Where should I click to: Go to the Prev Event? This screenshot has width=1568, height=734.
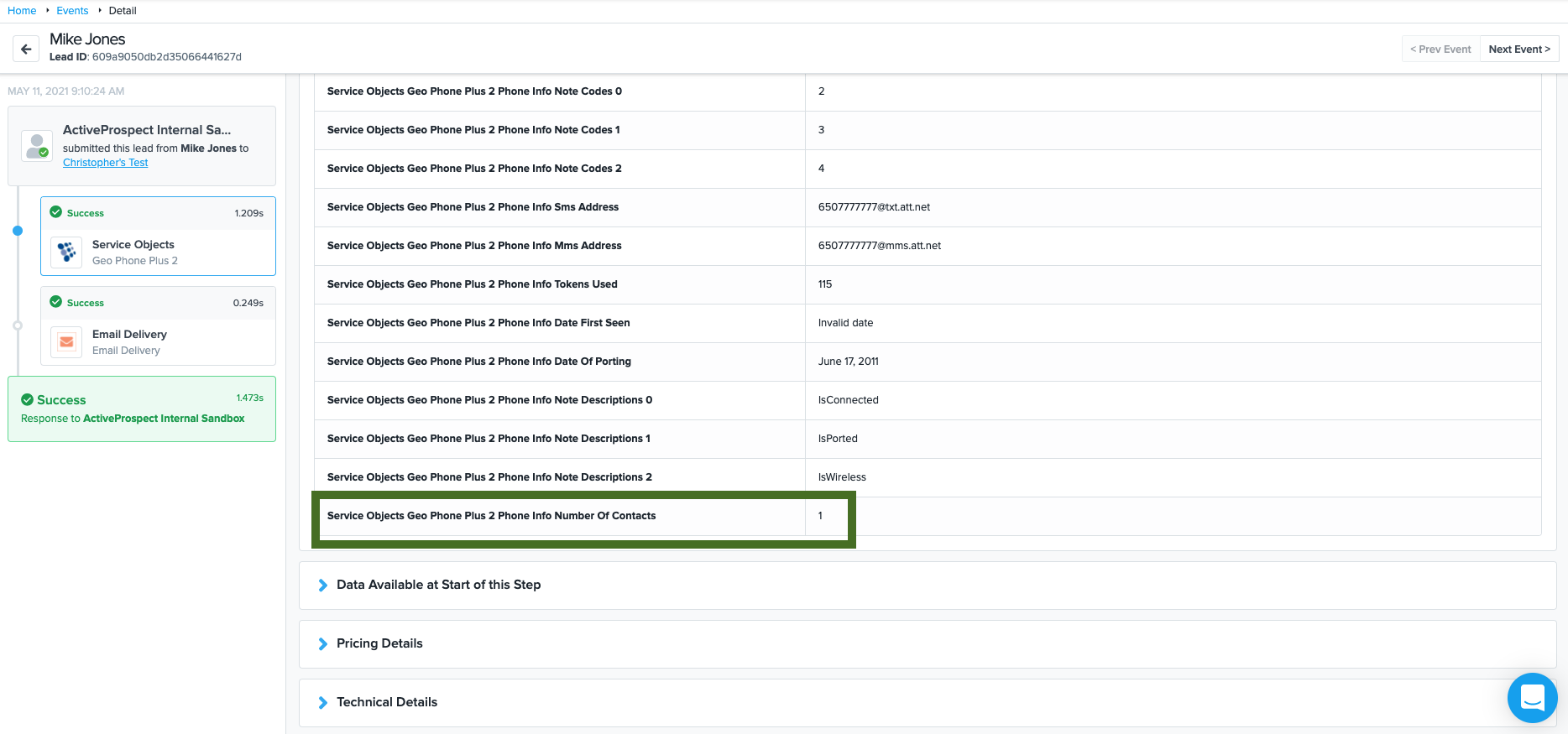pyautogui.click(x=1440, y=49)
